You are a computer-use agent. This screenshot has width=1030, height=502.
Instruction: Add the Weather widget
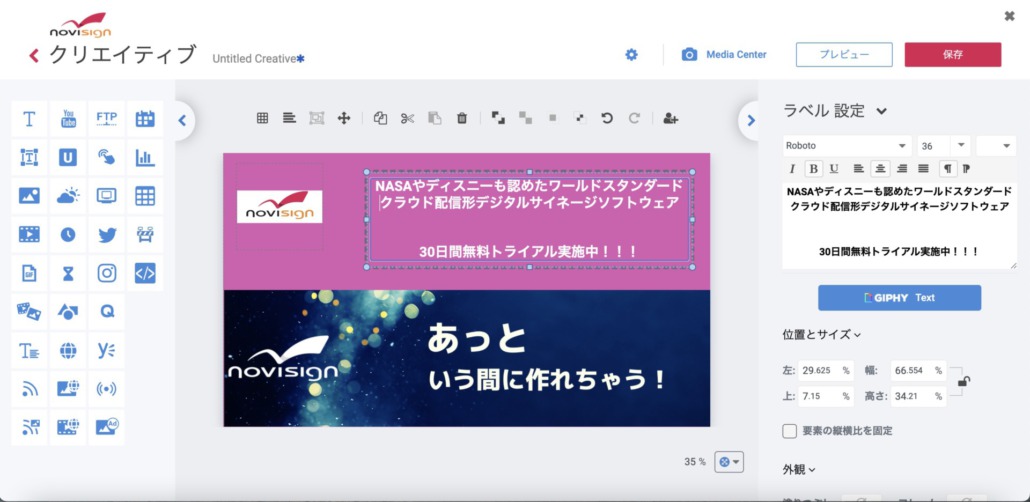[x=68, y=196]
